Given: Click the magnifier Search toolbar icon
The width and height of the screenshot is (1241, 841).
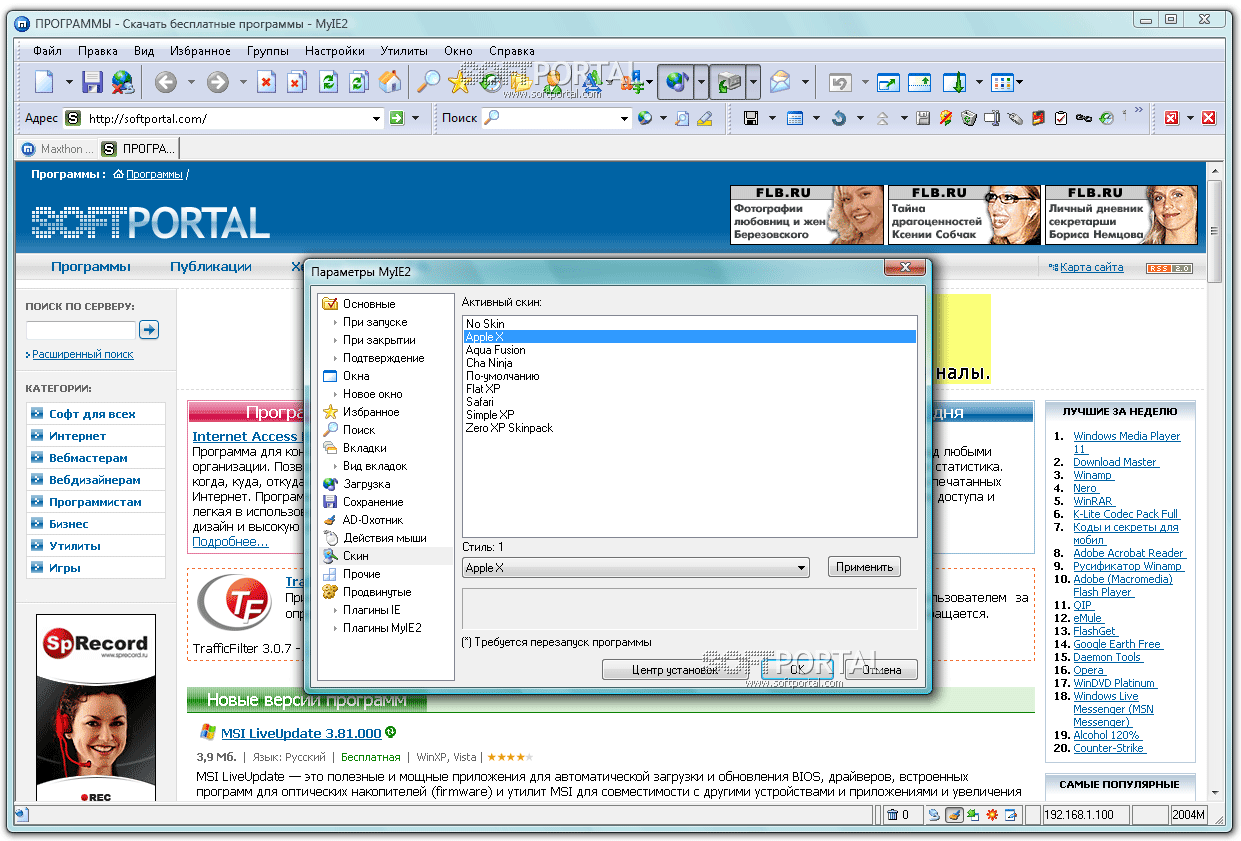Looking at the screenshot, I should pos(428,82).
